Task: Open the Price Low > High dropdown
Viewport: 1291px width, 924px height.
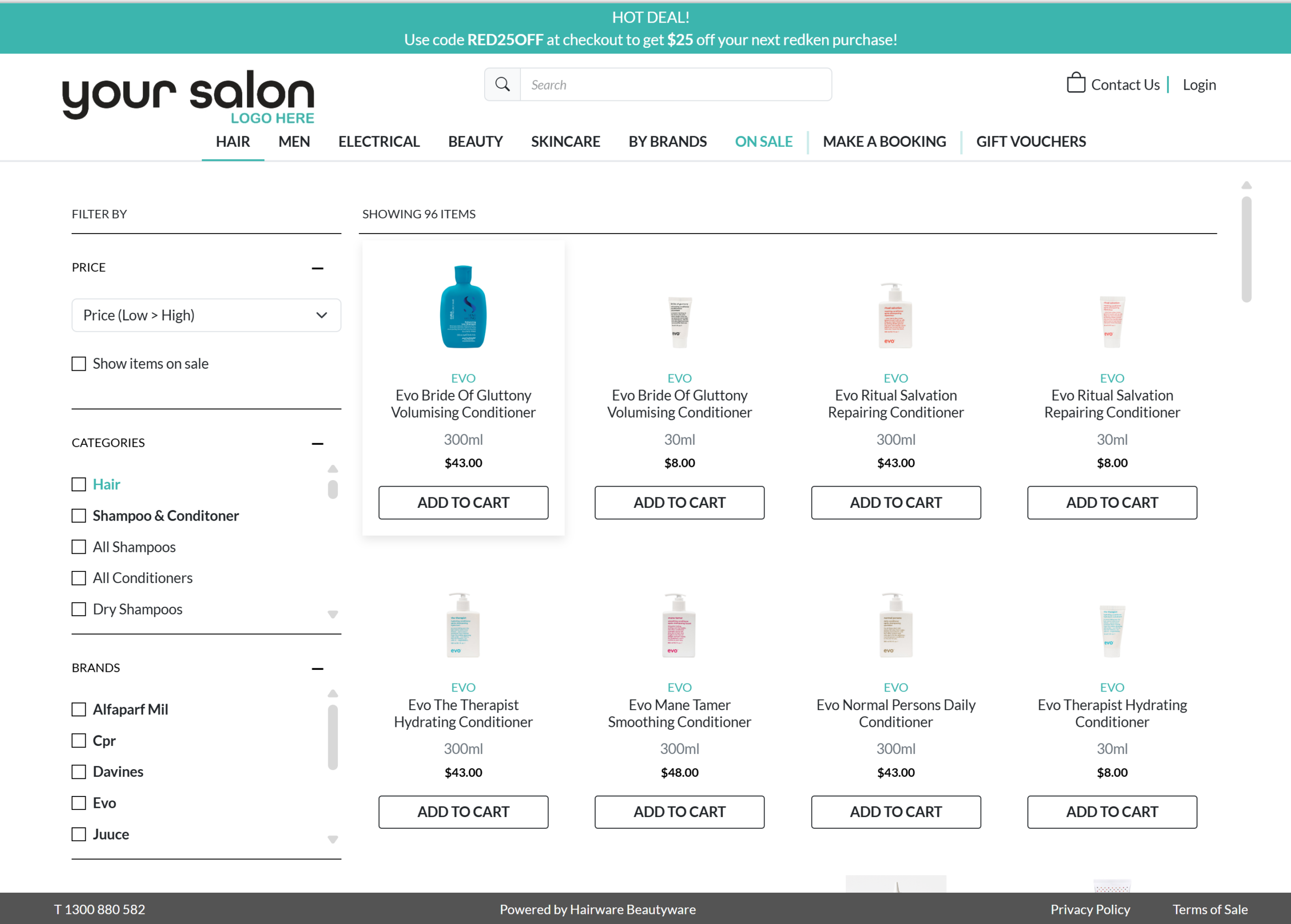Action: click(x=206, y=315)
